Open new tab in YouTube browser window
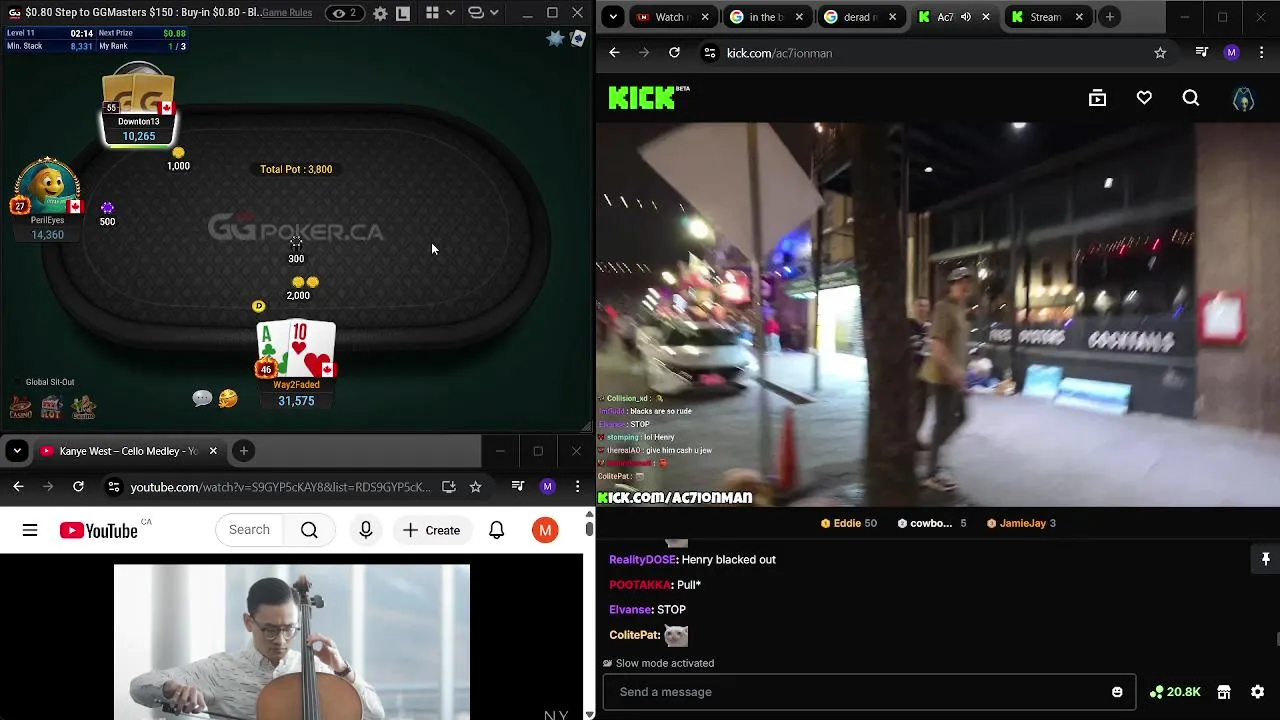The width and height of the screenshot is (1280, 720). (243, 451)
